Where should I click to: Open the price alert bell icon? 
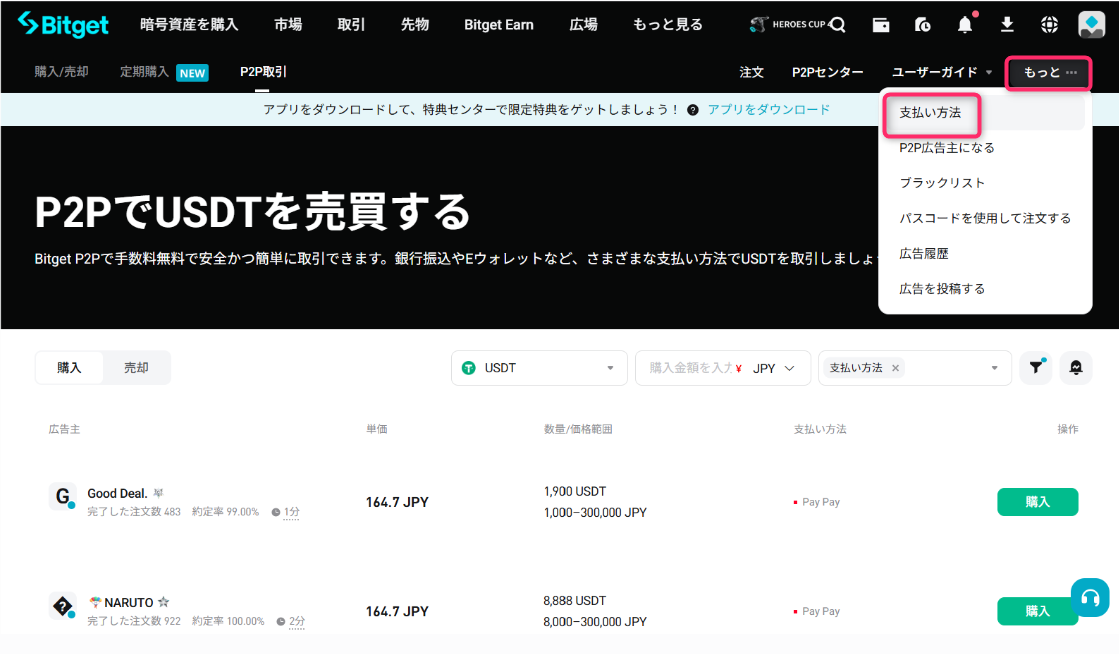pos(1075,368)
